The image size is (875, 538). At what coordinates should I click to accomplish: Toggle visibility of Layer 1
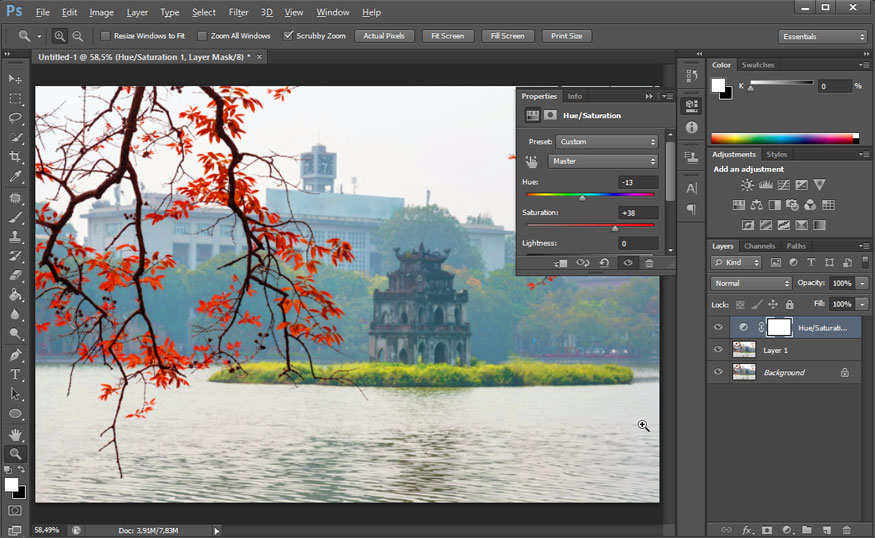pos(718,350)
